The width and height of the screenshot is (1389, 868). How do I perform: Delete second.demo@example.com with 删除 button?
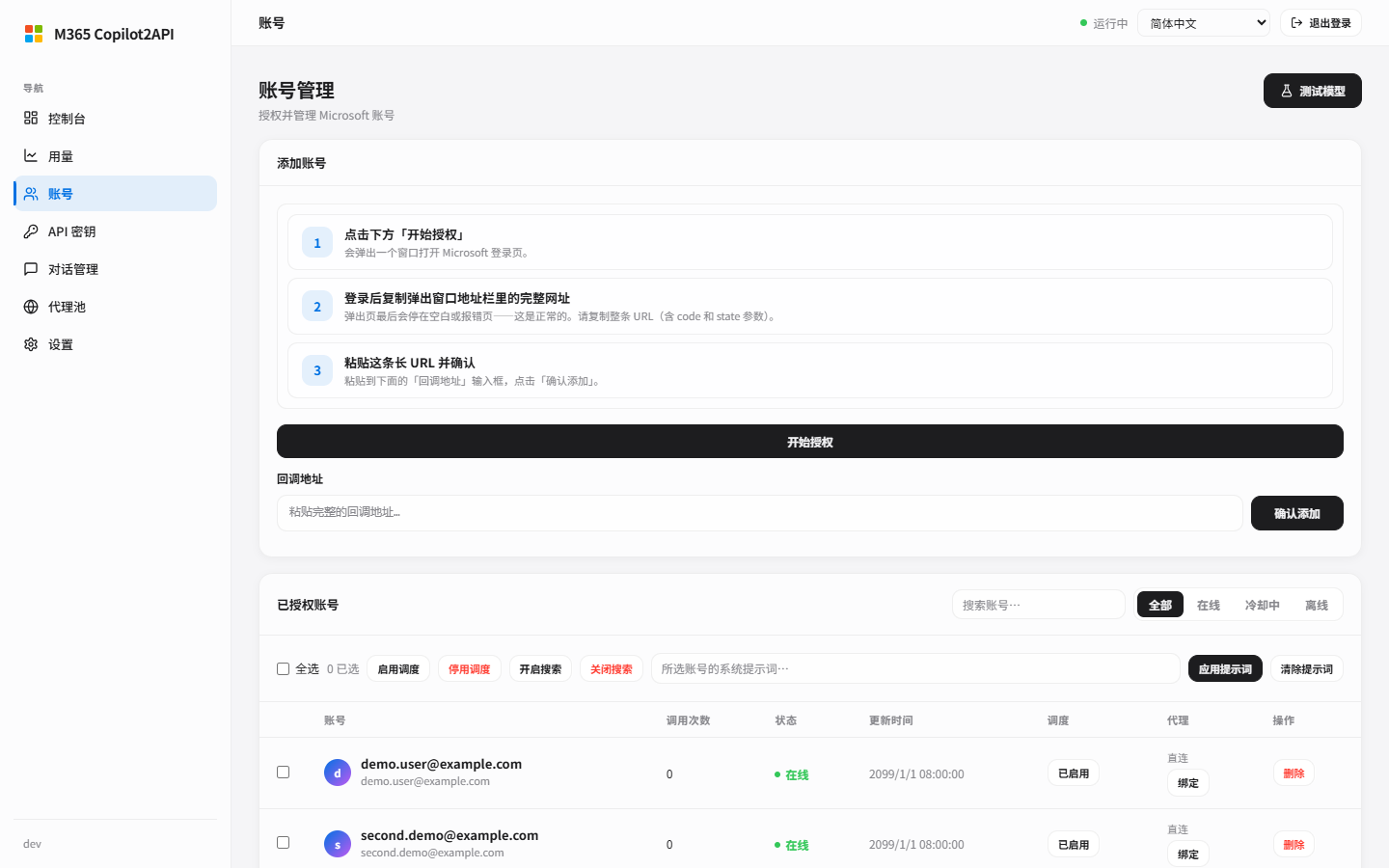coord(1294,845)
